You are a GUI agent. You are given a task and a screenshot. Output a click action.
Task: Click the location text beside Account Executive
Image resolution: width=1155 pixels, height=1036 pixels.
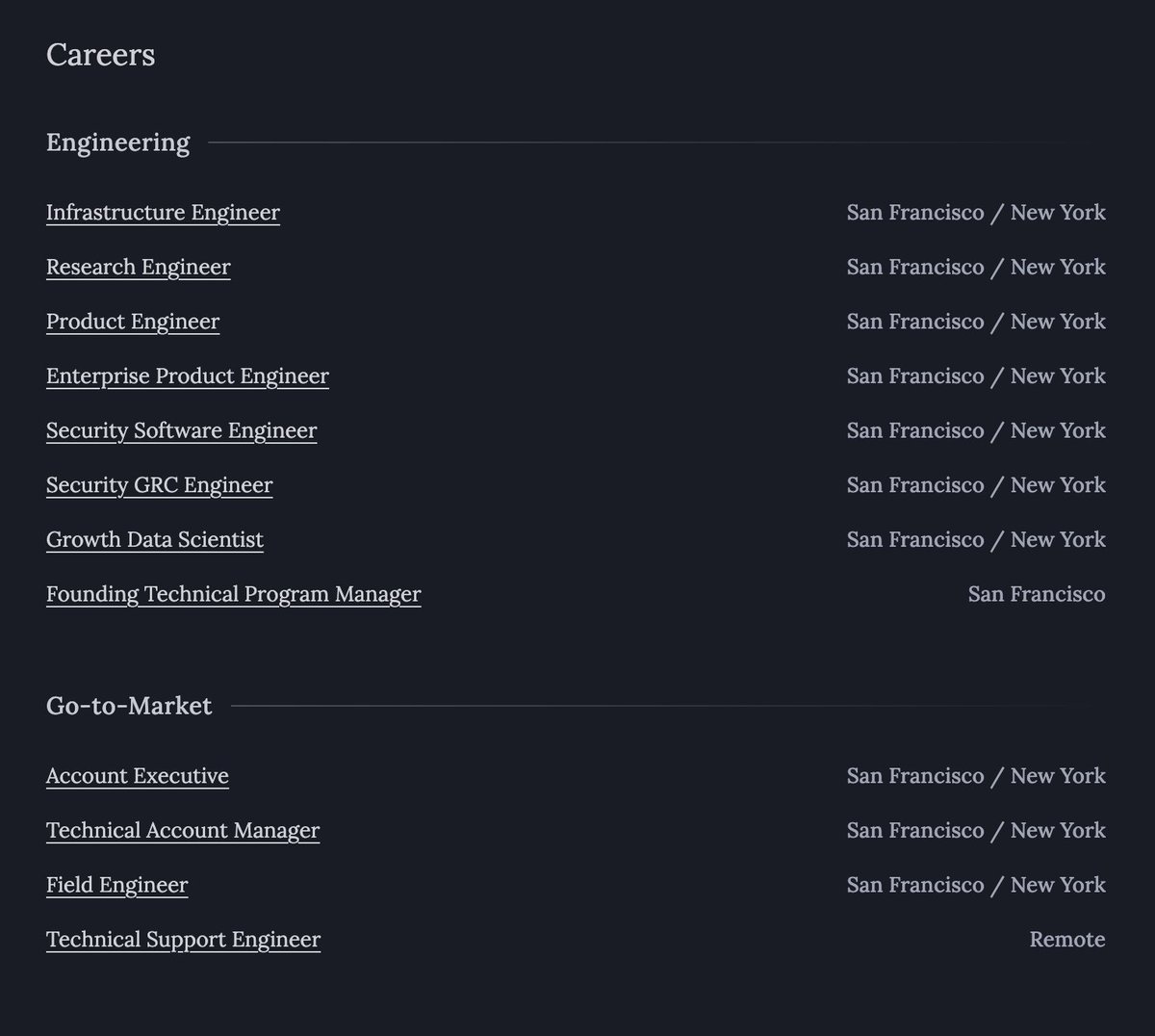pos(976,776)
